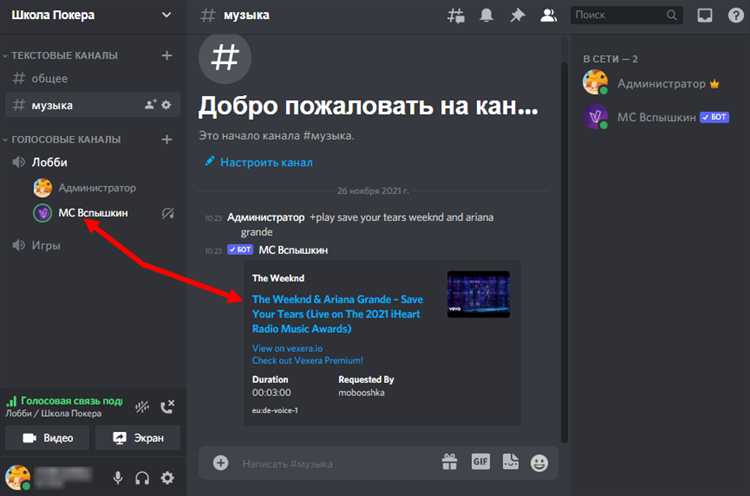This screenshot has height=496, width=750.
Task: Click the Поиск search field
Action: click(626, 15)
